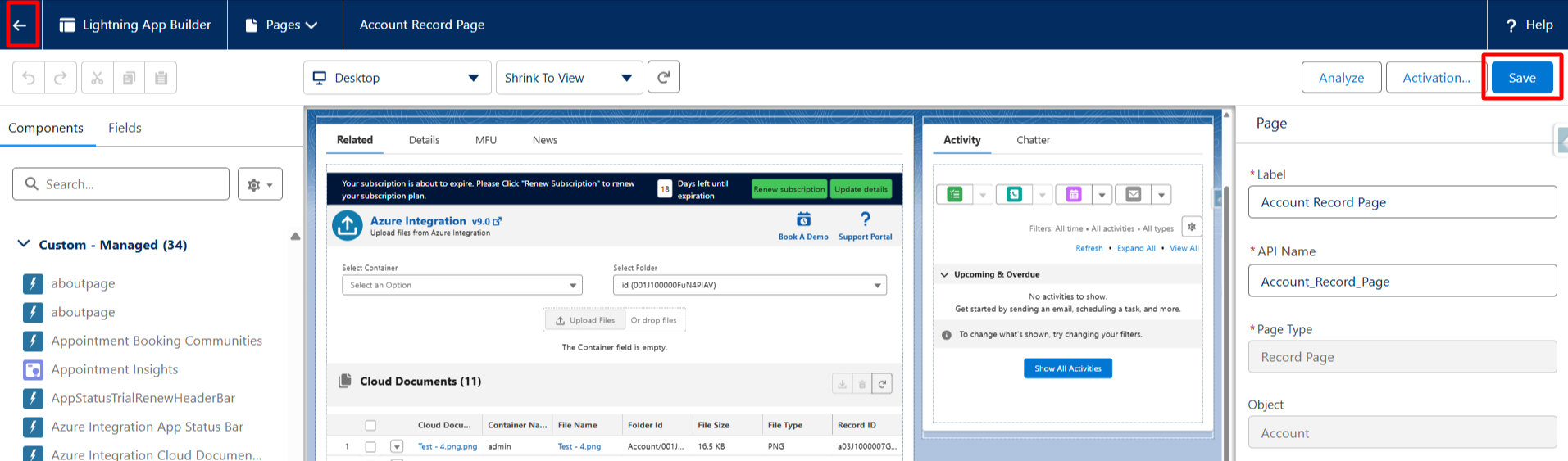Screen dimensions: 1568x461
Task: Select the News tab on the canvas
Action: click(545, 140)
